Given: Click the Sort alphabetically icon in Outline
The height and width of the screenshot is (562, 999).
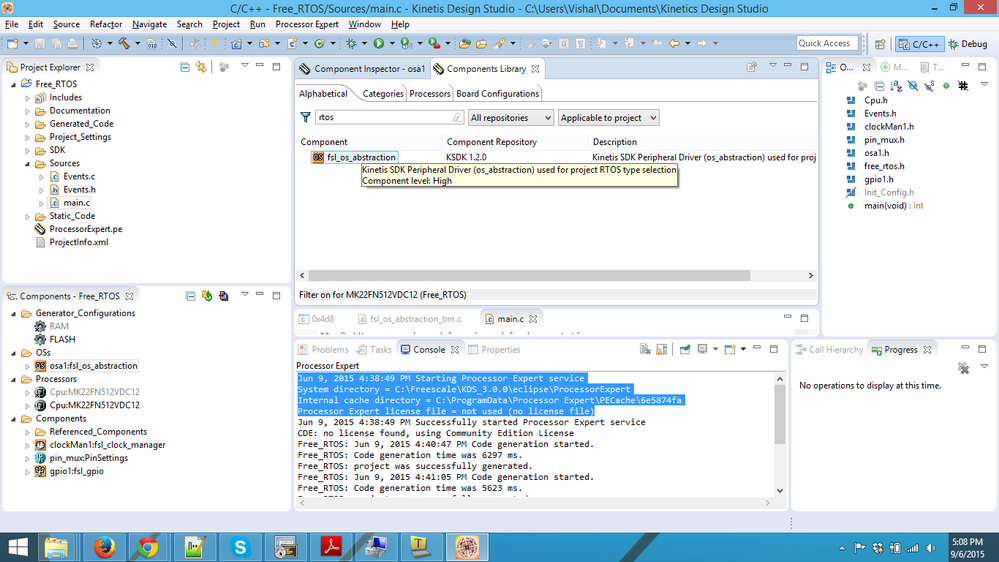Looking at the screenshot, I should (896, 85).
